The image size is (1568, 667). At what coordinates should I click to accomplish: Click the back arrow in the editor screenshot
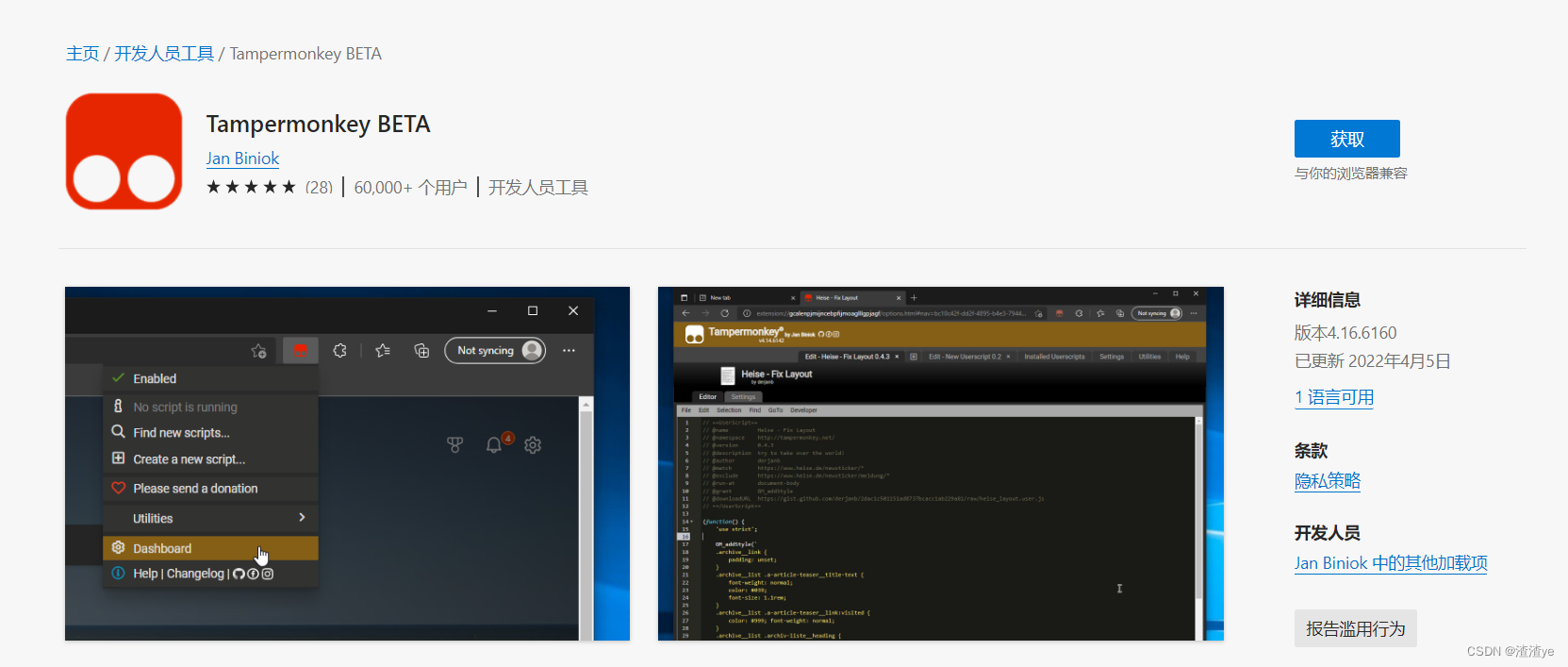[685, 313]
